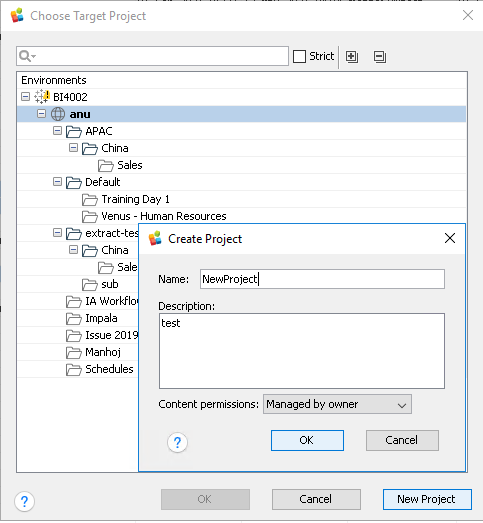Collapse the BI4002 environment node
The image size is (483, 523).
[25, 97]
